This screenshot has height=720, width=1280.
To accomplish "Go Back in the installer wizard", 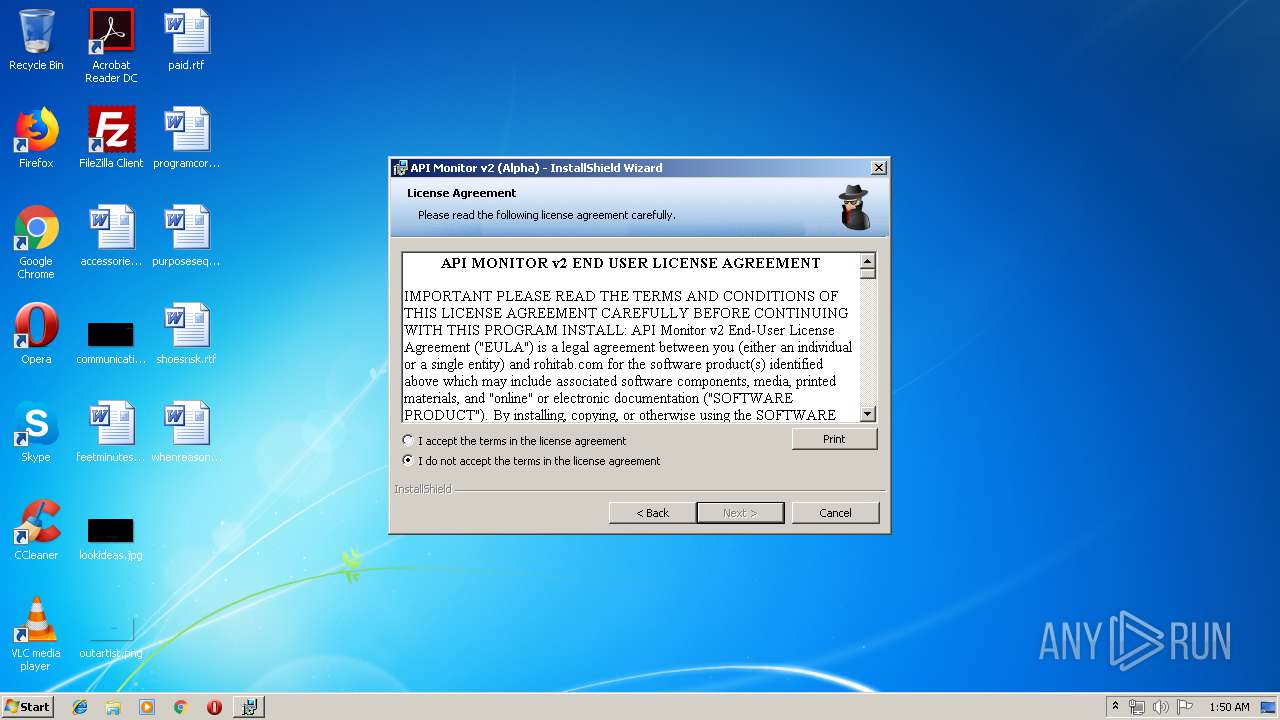I will [653, 513].
